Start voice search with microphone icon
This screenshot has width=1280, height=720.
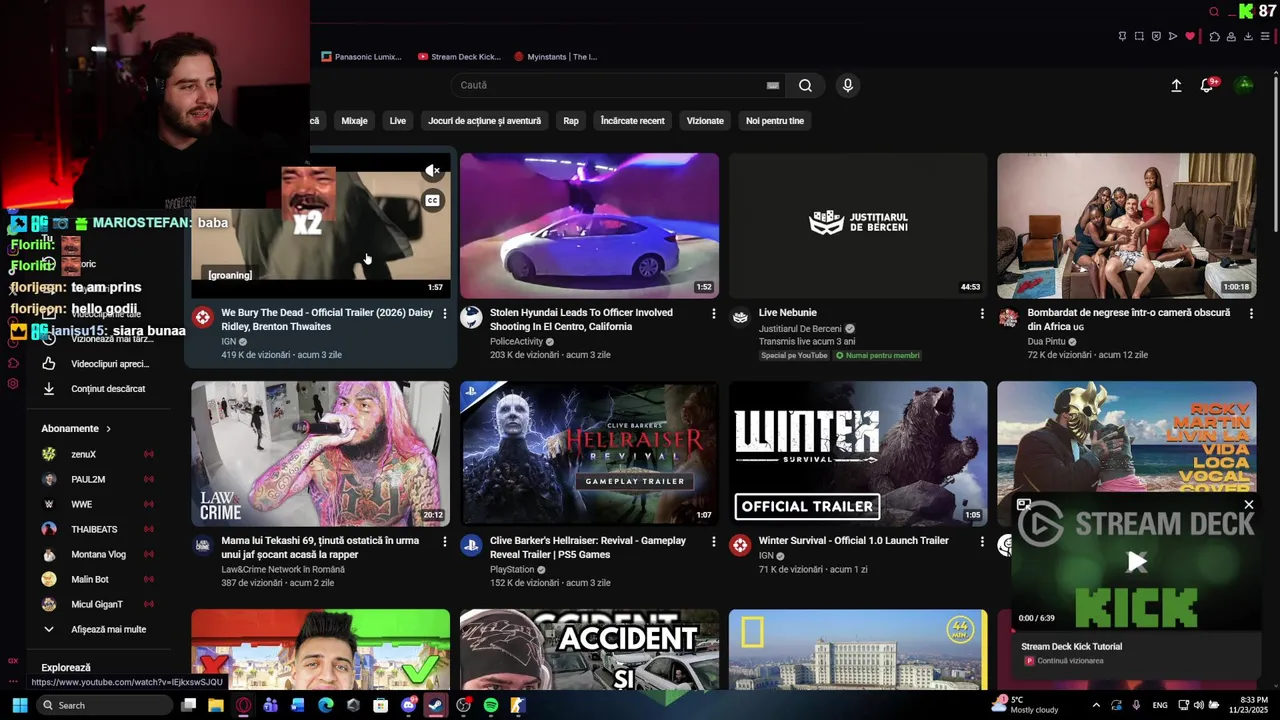tap(847, 85)
